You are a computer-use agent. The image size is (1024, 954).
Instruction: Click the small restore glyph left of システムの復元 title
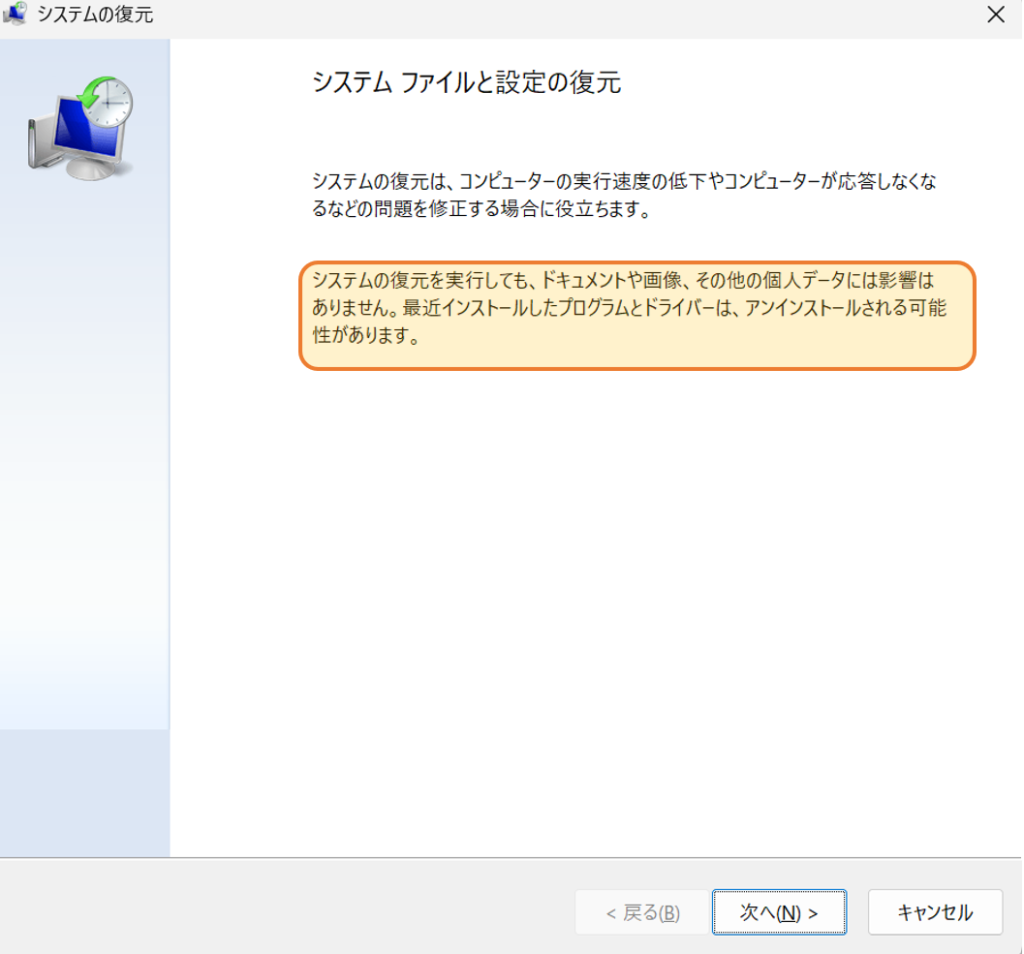[x=16, y=15]
